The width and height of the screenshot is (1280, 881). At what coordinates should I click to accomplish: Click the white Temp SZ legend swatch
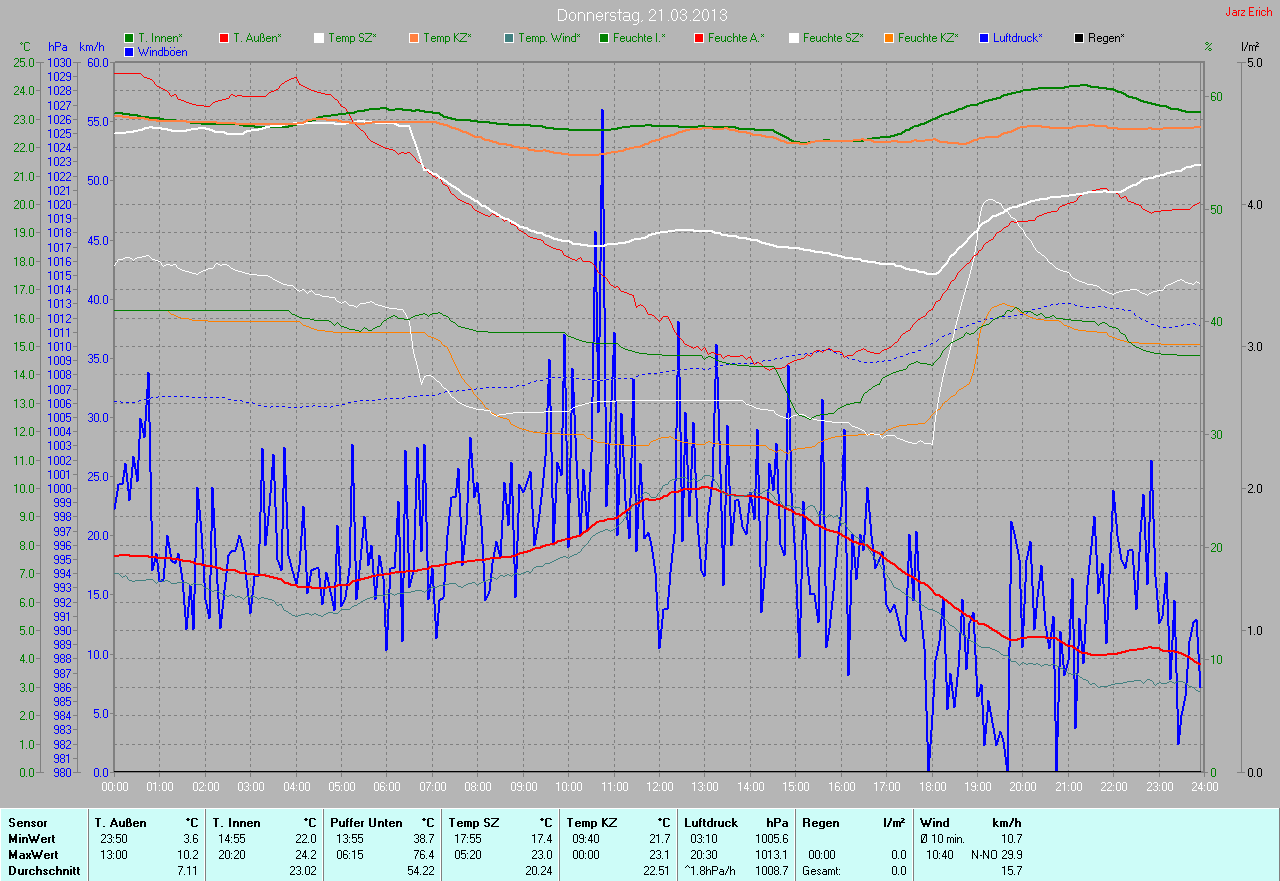coord(319,38)
